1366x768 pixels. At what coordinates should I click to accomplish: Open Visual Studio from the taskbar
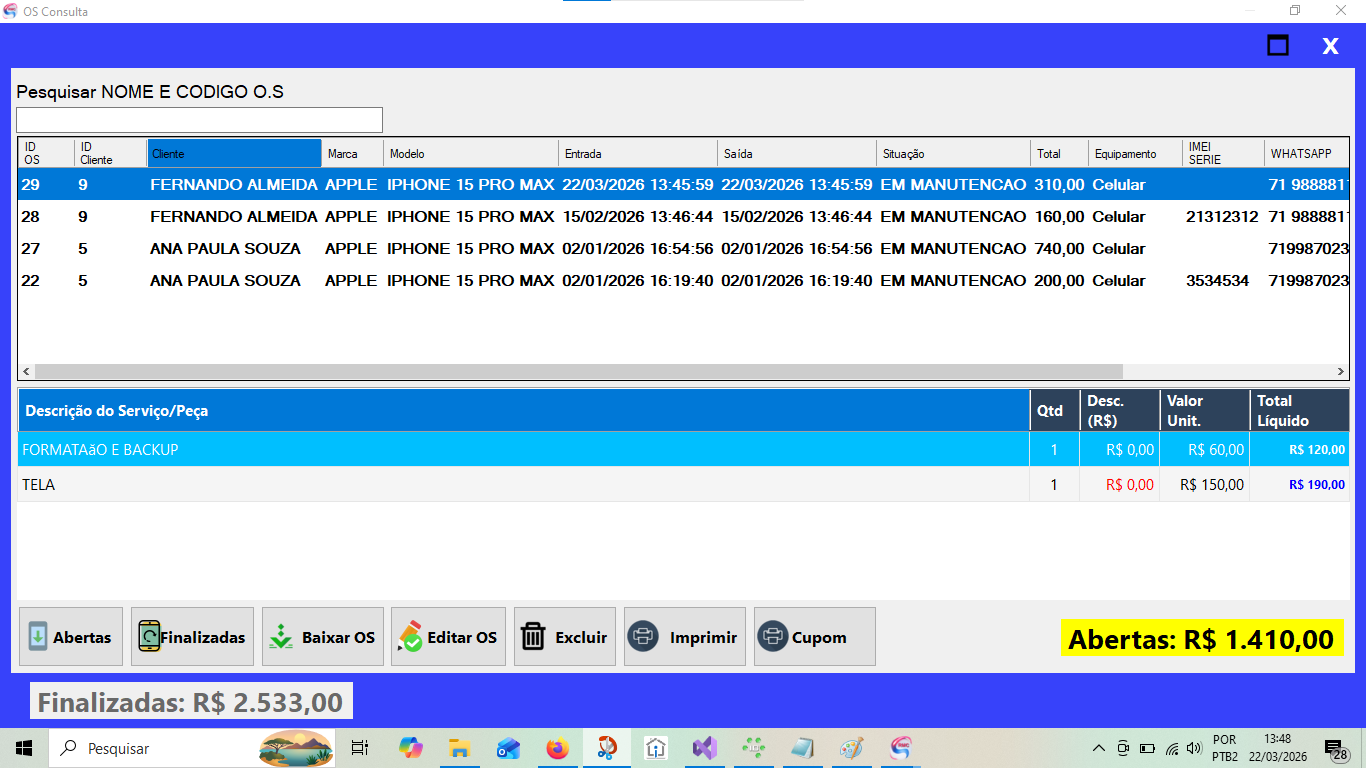pyautogui.click(x=705, y=748)
